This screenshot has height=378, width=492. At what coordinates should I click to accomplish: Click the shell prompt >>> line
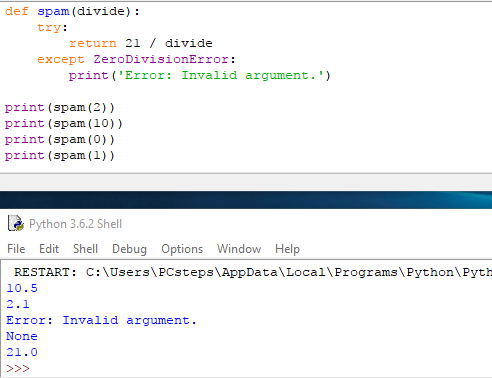[18, 368]
